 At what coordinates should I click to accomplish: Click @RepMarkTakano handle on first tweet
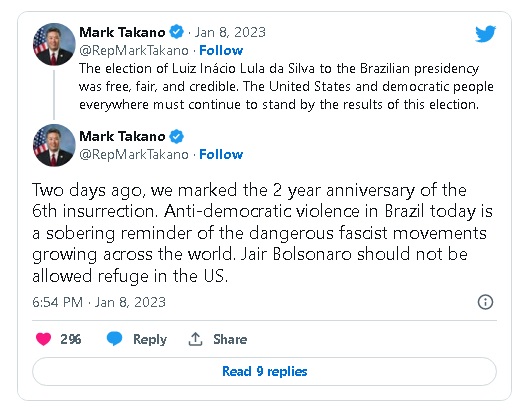tap(134, 50)
